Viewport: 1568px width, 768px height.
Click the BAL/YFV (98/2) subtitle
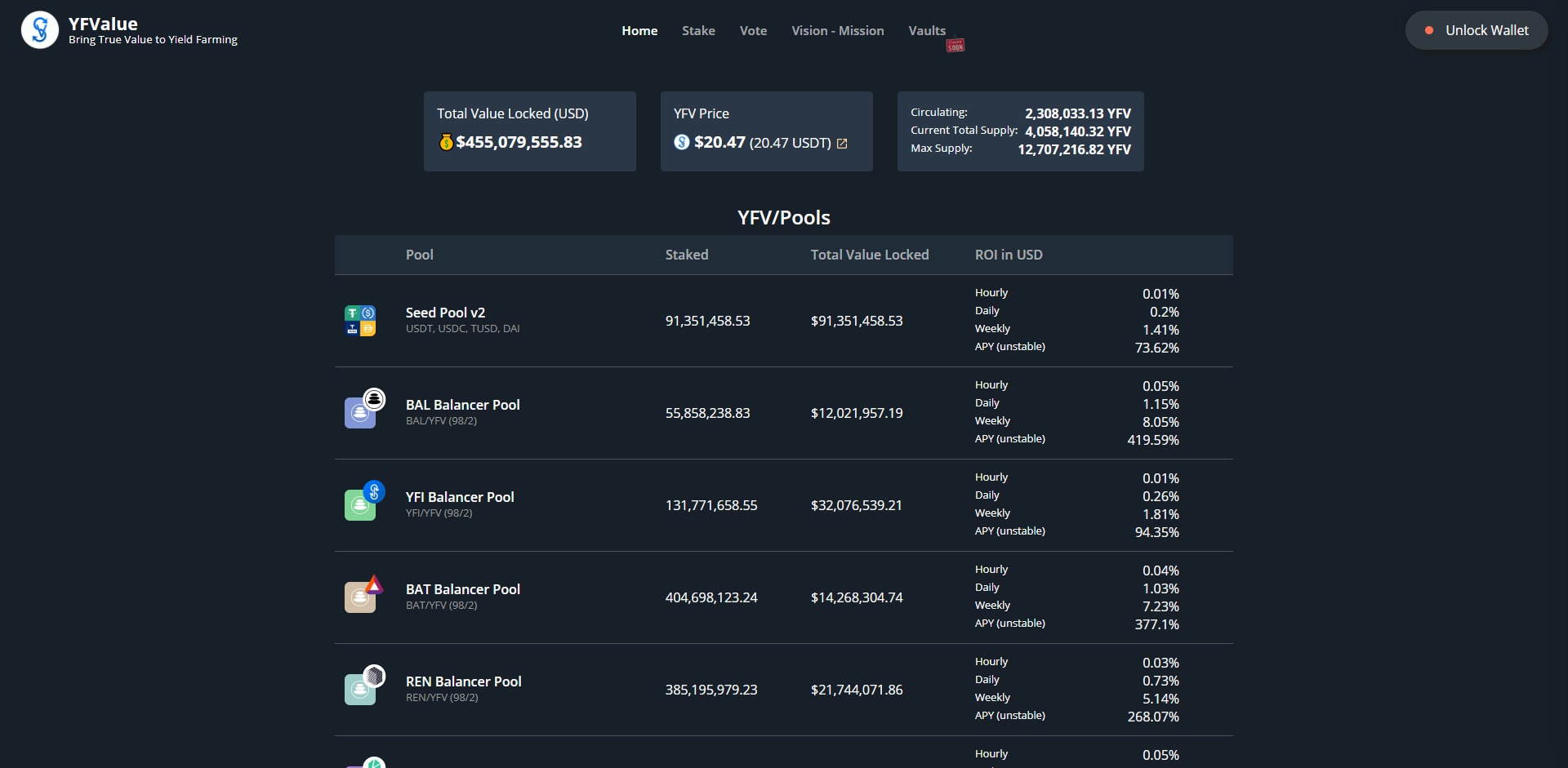tap(441, 421)
